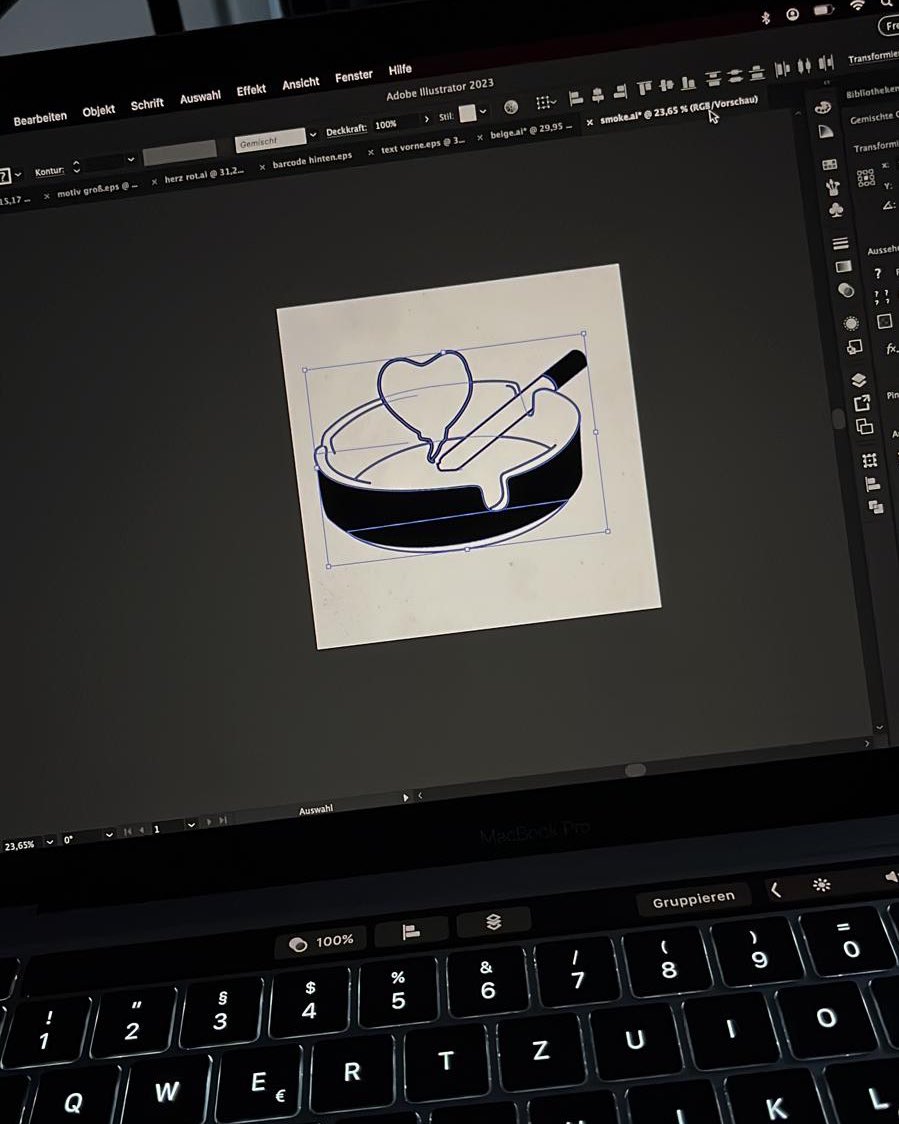Viewport: 899px width, 1124px height.
Task: Open the Stroke panel lines icon
Action: click(840, 244)
